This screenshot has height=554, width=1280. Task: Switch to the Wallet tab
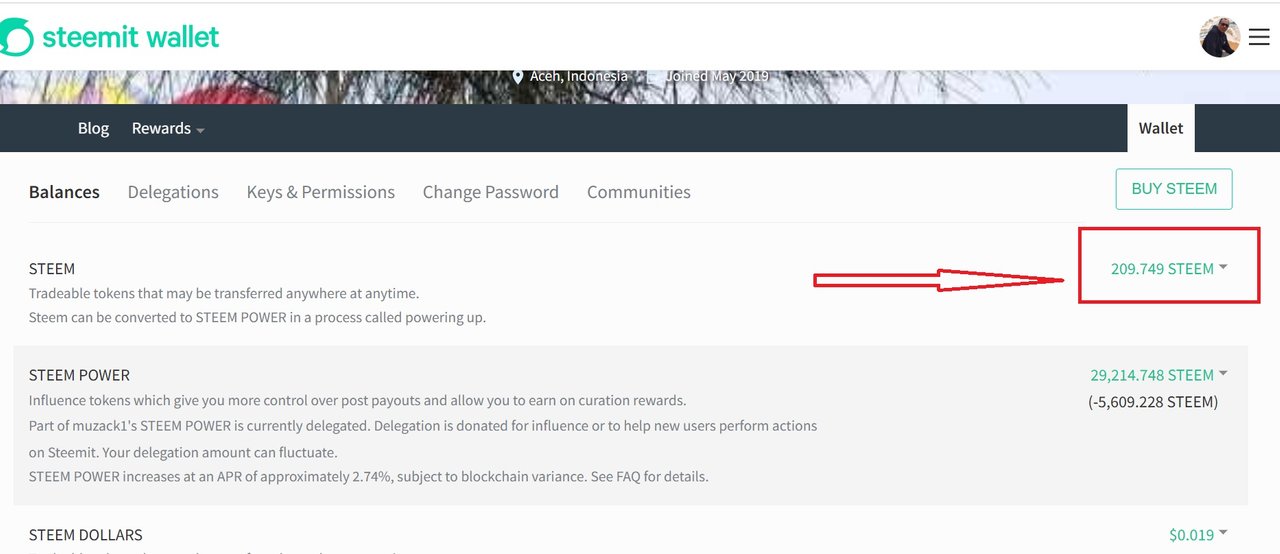point(1161,128)
